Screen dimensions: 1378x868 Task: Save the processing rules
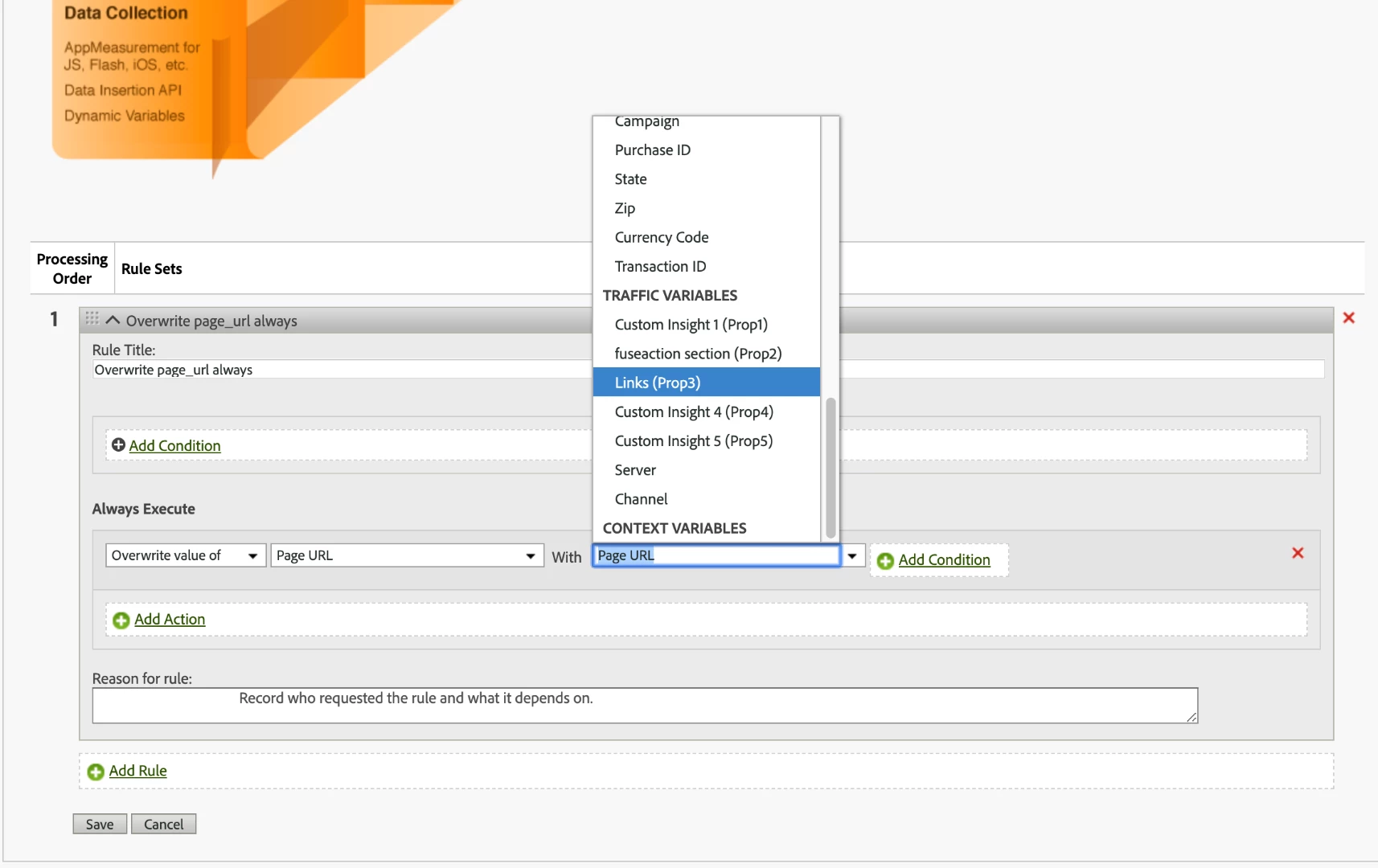[x=100, y=825]
